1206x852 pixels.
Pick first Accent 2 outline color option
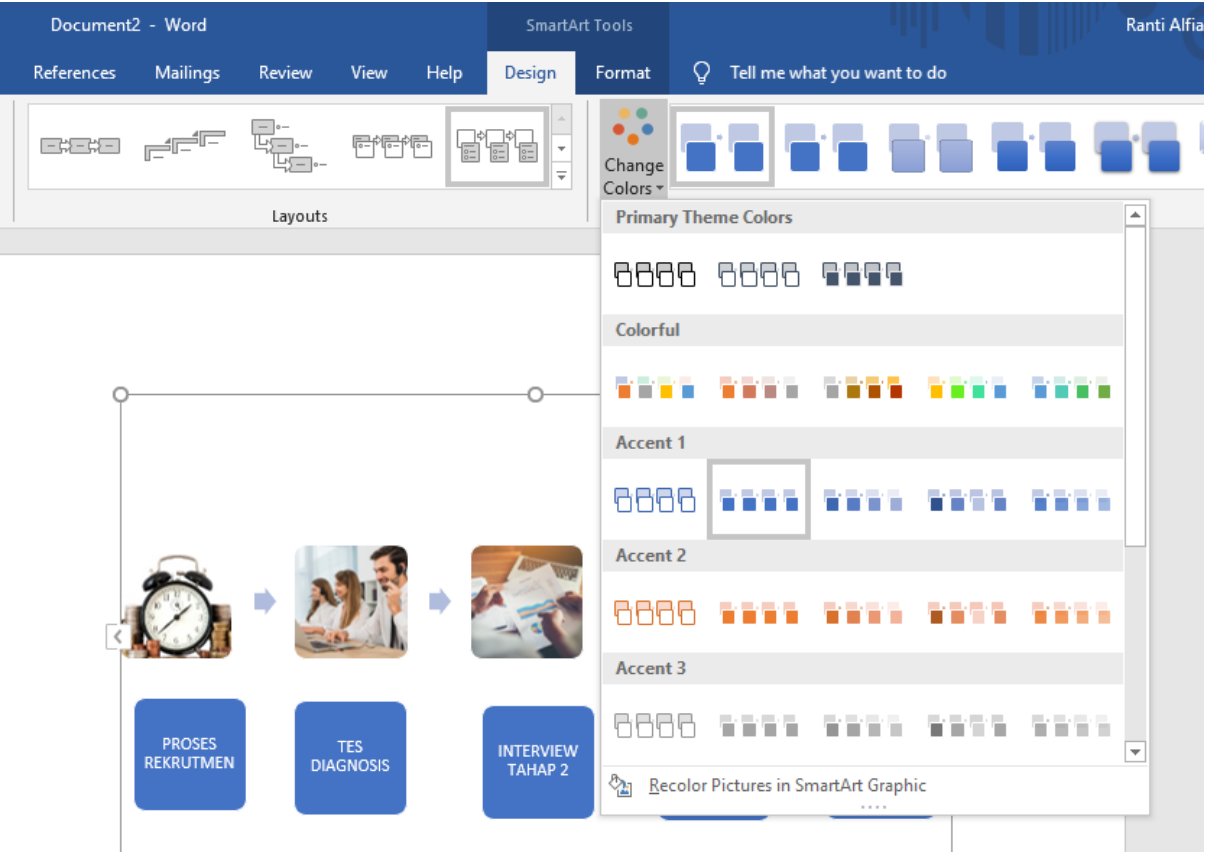pos(655,612)
